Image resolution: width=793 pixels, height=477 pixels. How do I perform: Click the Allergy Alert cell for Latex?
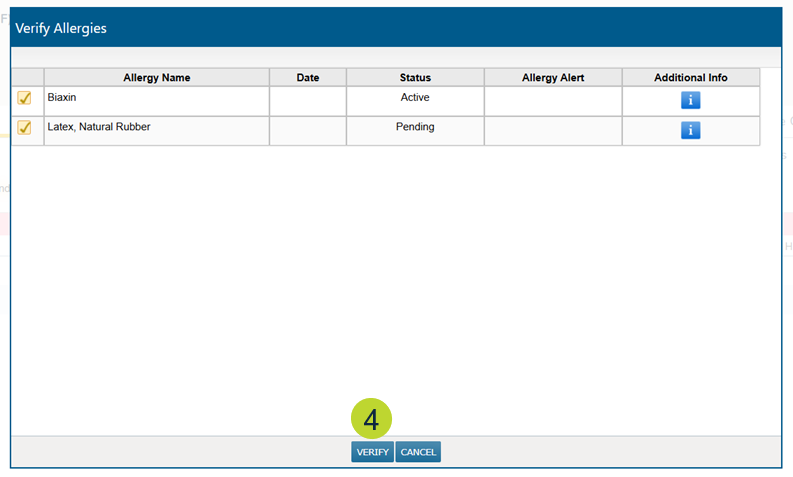553,131
